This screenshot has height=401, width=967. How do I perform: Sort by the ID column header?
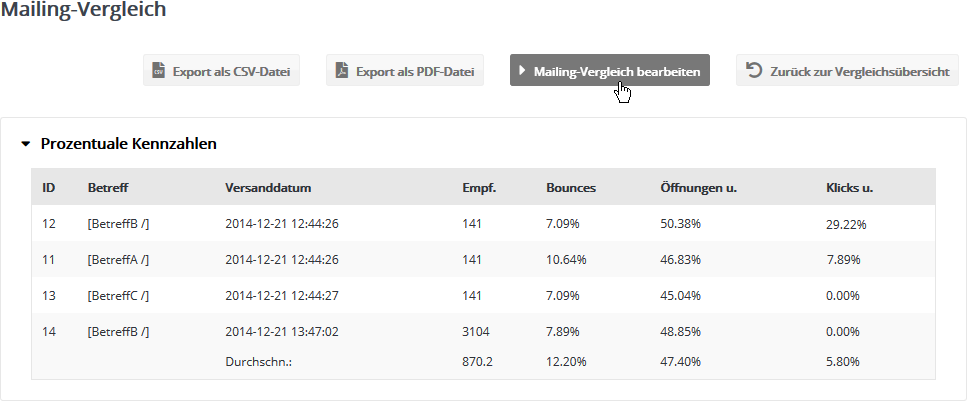point(48,187)
